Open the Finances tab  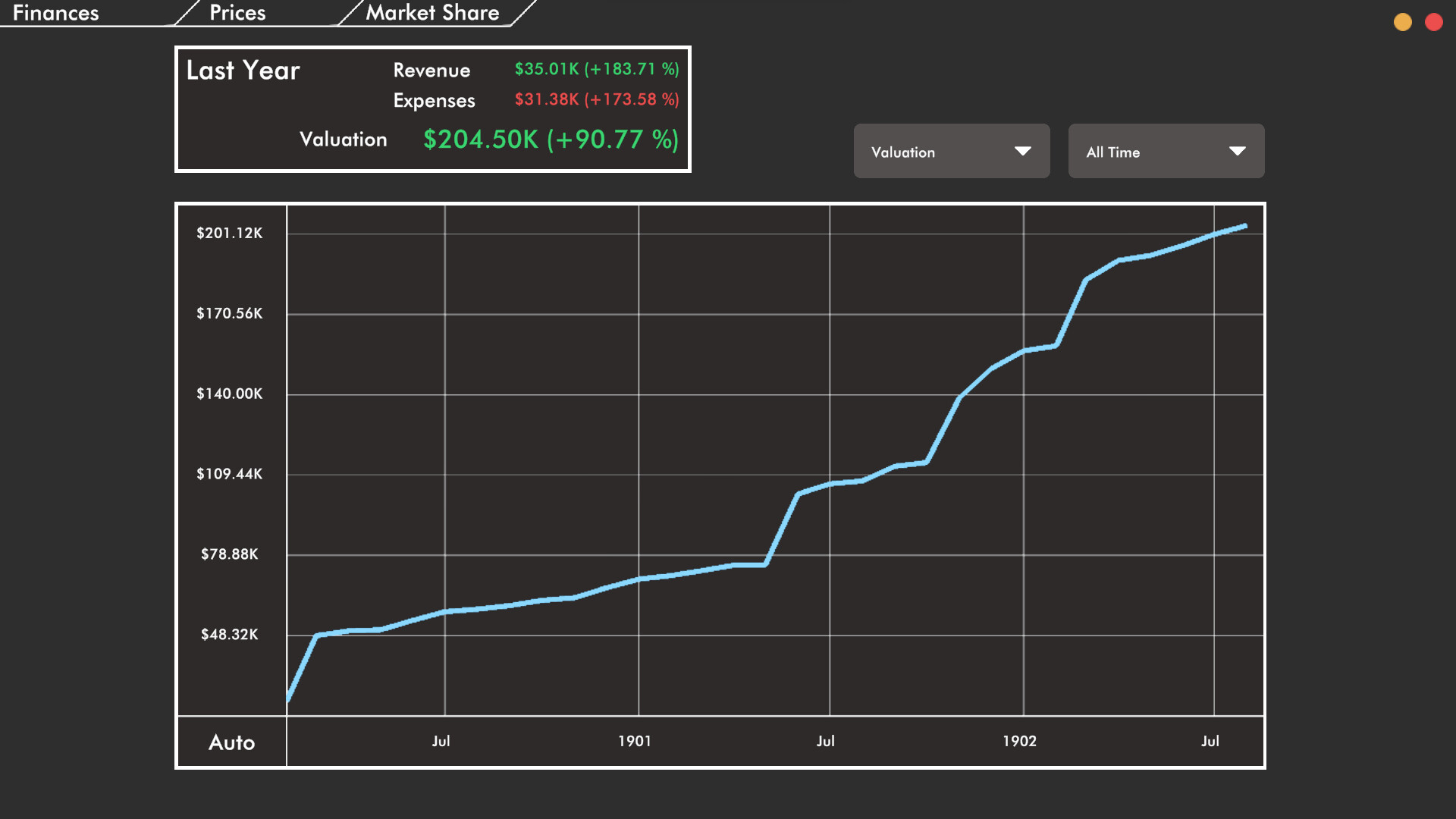coord(56,13)
